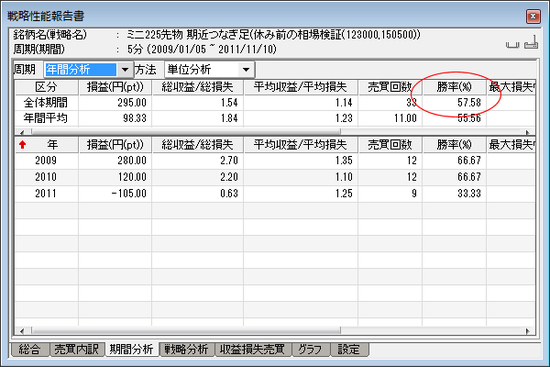Click the 295.00 profit value for 全体期間
This screenshot has width=550, height=367.
pos(132,102)
